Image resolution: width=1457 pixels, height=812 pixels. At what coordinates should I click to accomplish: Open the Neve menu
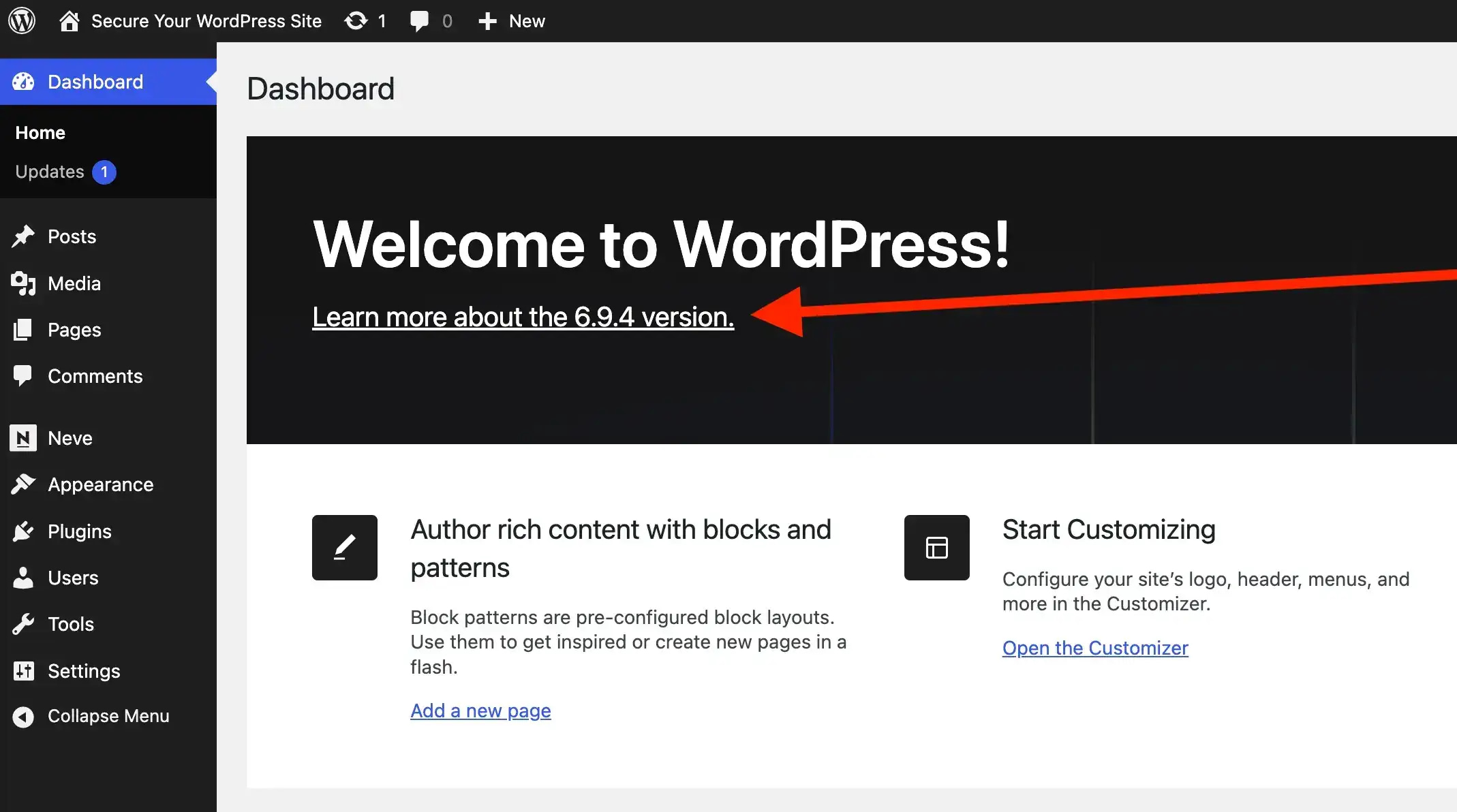70,438
